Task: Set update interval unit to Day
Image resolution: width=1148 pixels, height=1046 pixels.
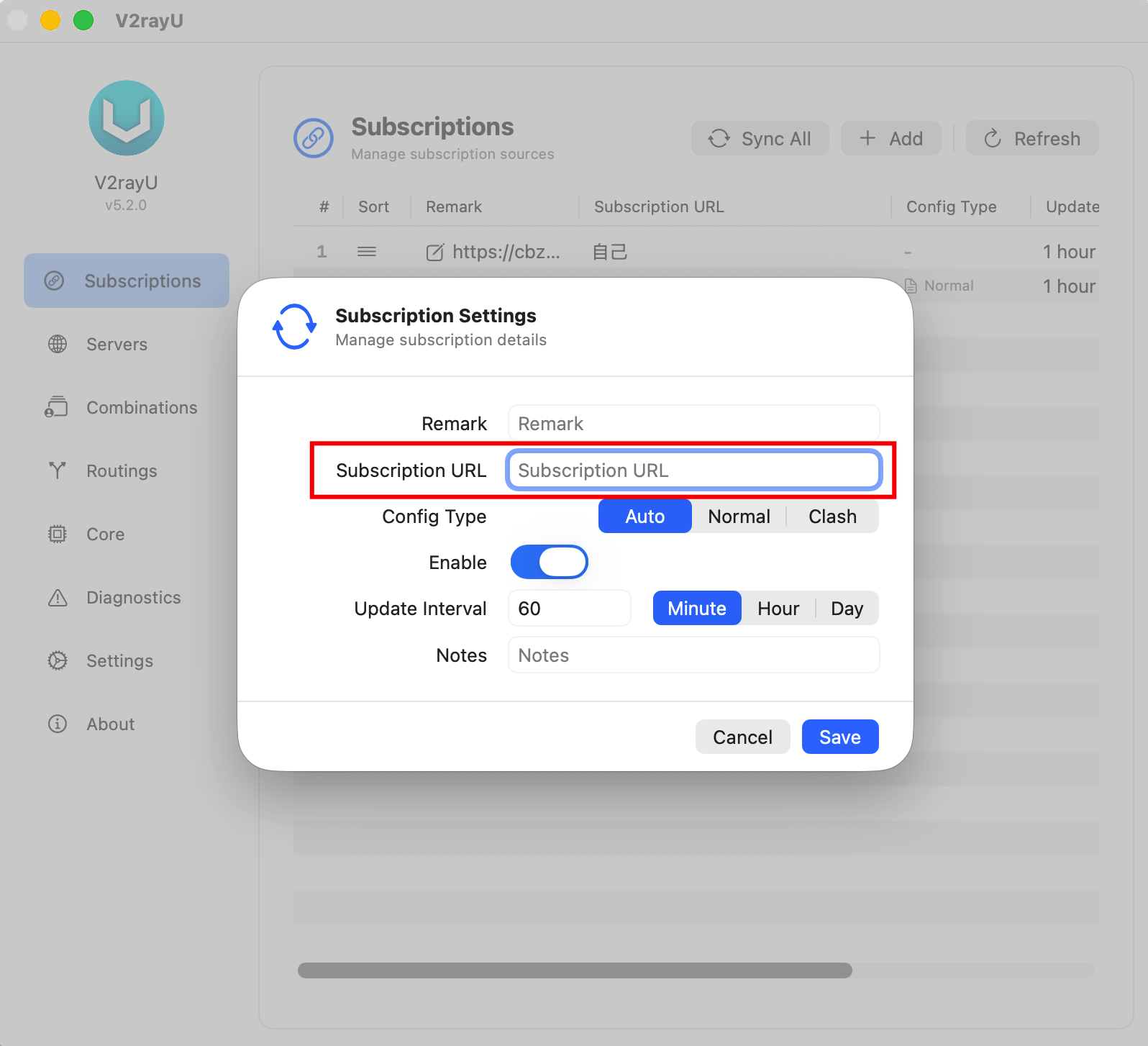Action: click(847, 609)
